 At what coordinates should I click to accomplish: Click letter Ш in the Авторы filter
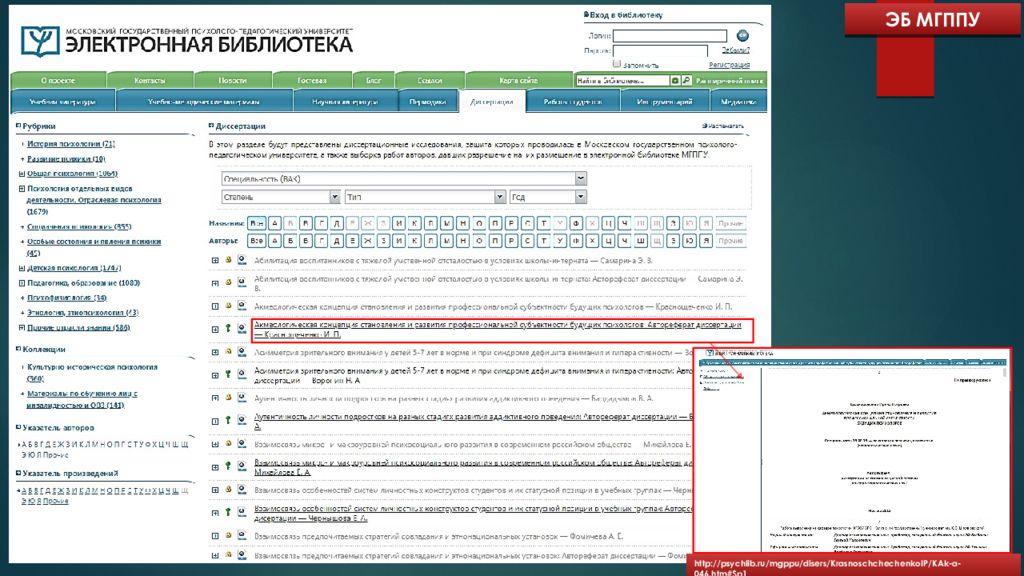[x=641, y=241]
